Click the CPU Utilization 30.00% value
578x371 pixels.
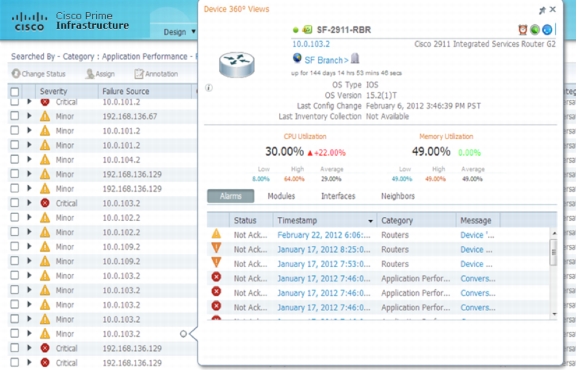pos(285,152)
